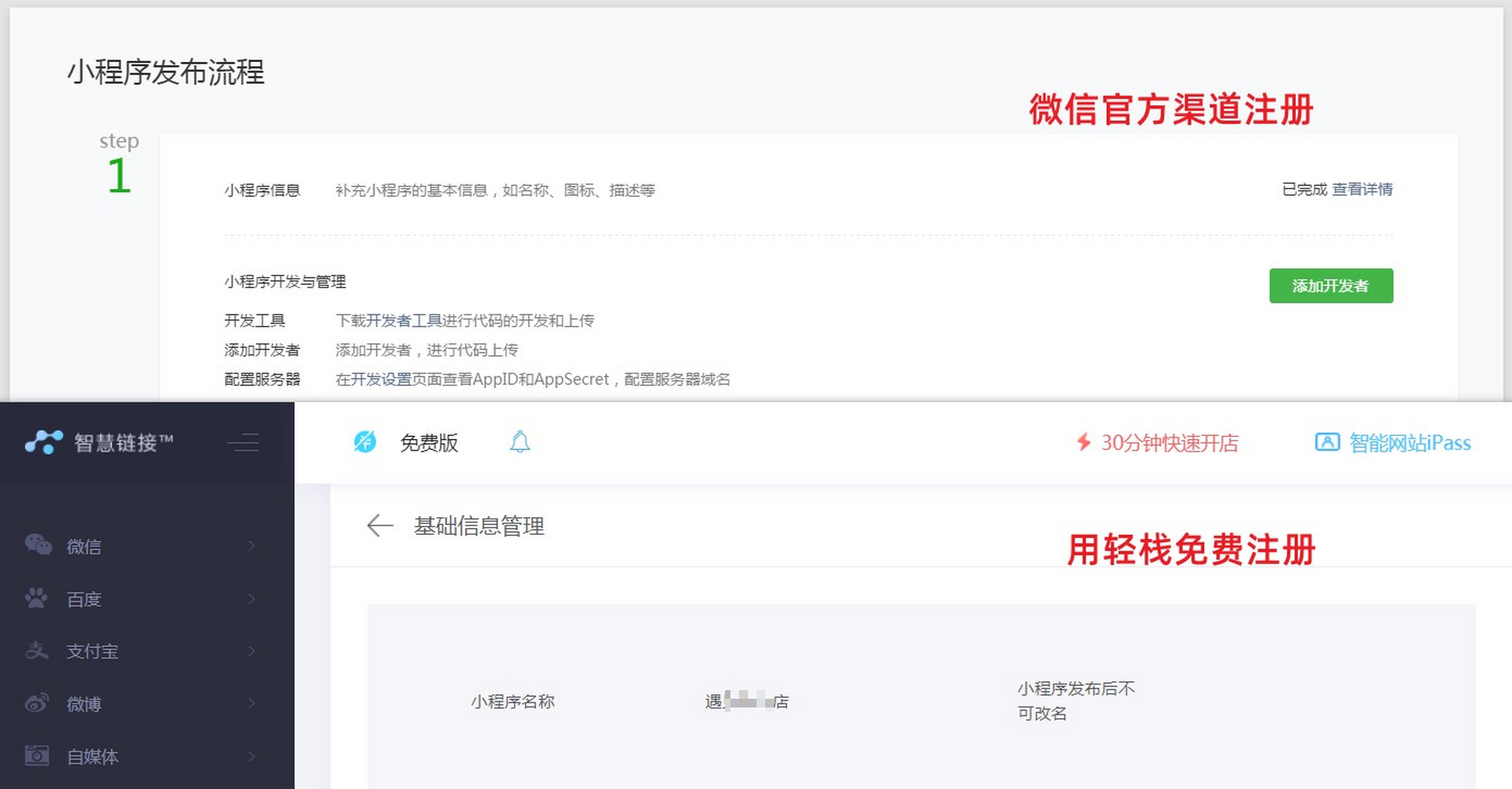Collapse sidebar with hamburger menu icon
Image resolution: width=1512 pixels, height=789 pixels.
click(x=243, y=443)
